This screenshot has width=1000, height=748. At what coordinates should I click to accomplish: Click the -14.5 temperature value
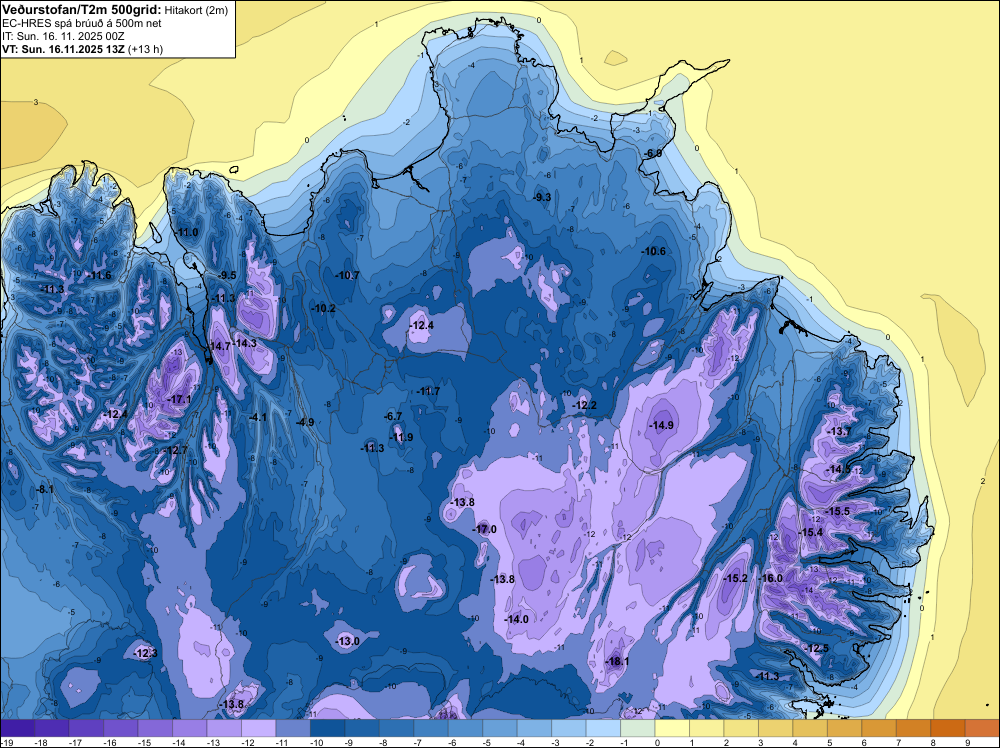838,469
